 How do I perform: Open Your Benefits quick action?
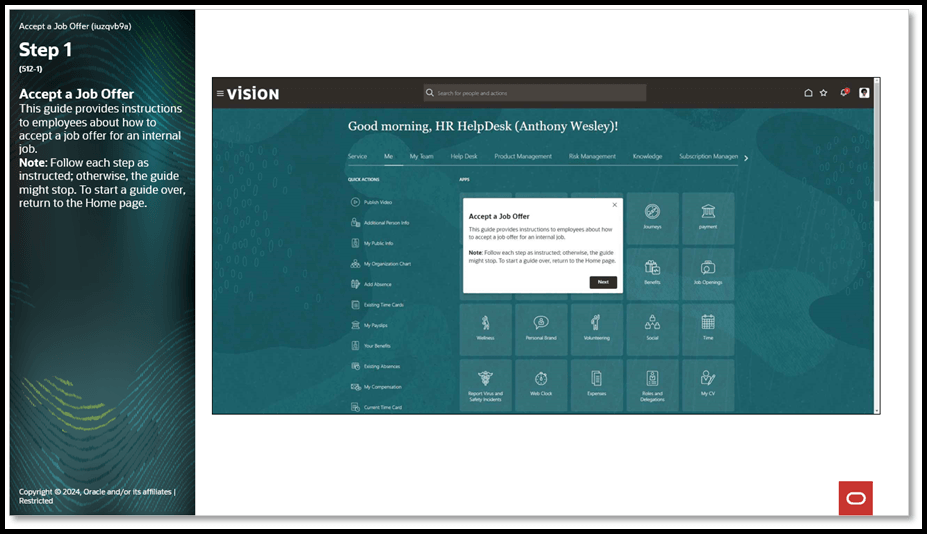[x=371, y=346]
